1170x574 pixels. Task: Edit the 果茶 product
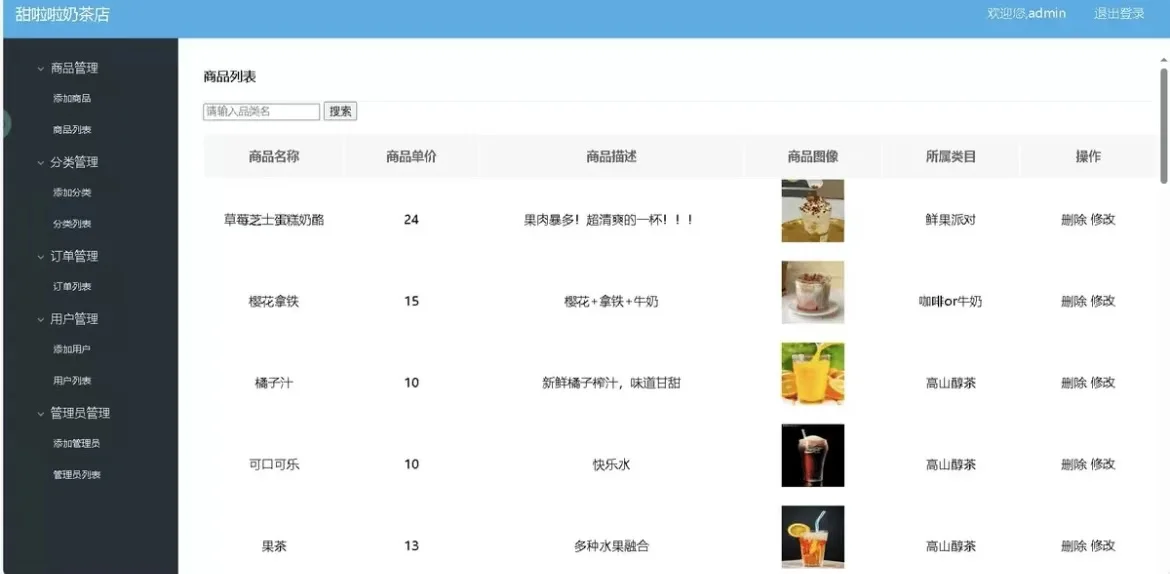coord(1103,546)
